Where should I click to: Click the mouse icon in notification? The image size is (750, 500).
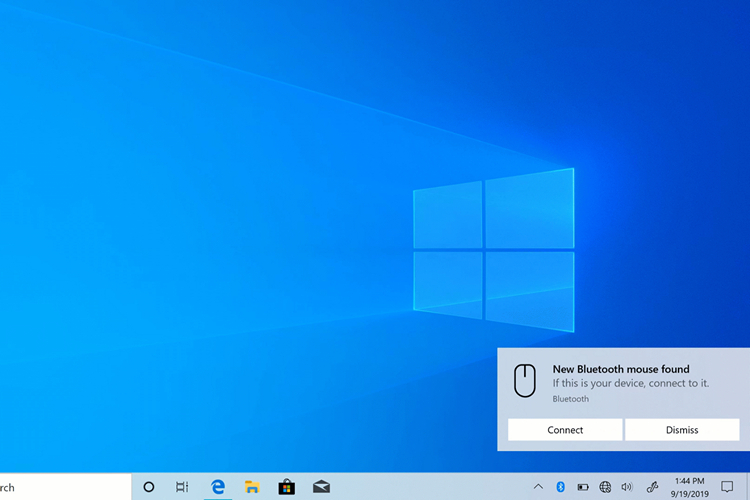(525, 380)
